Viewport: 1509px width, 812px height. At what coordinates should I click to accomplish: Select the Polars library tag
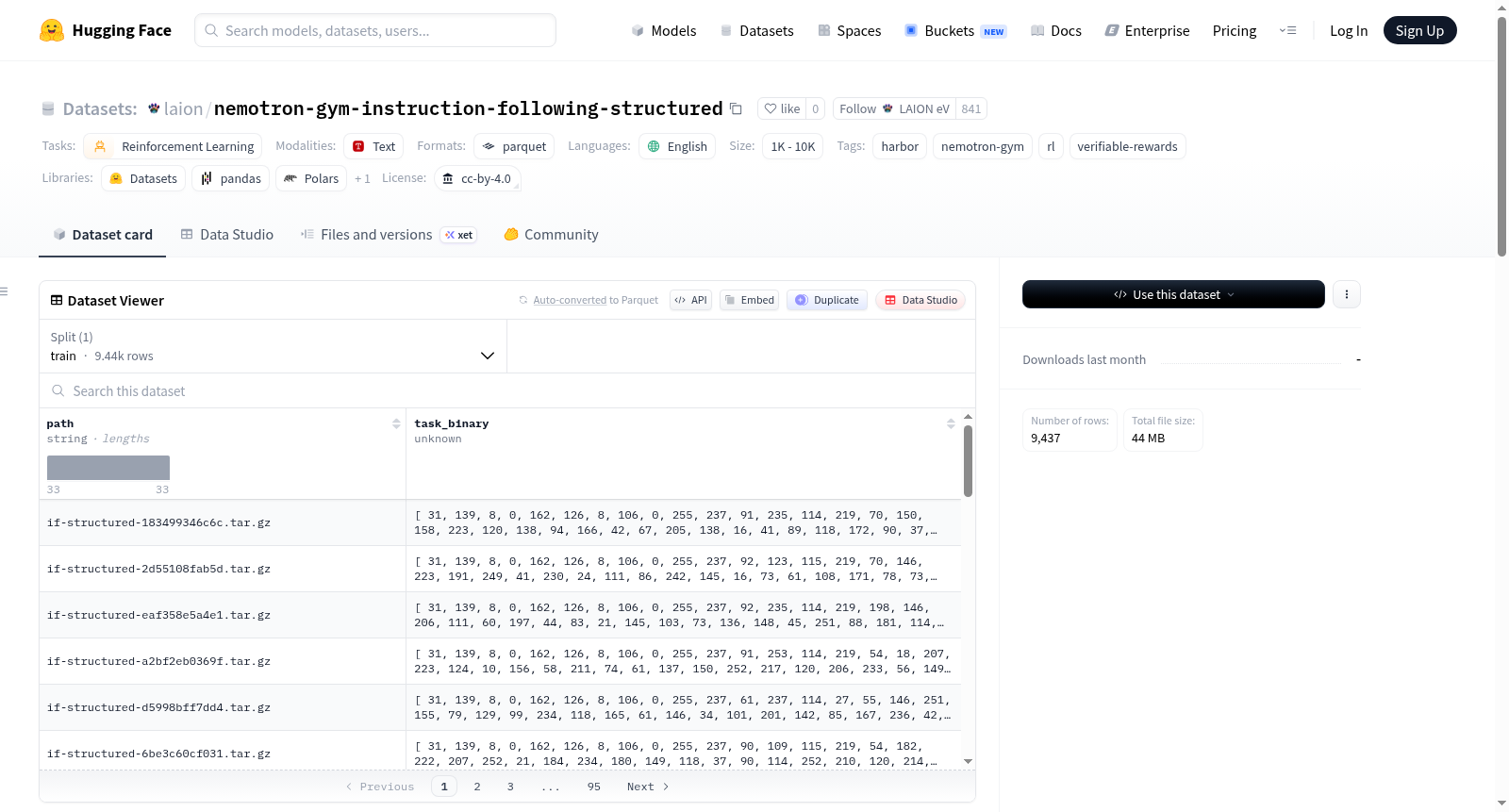click(x=311, y=178)
